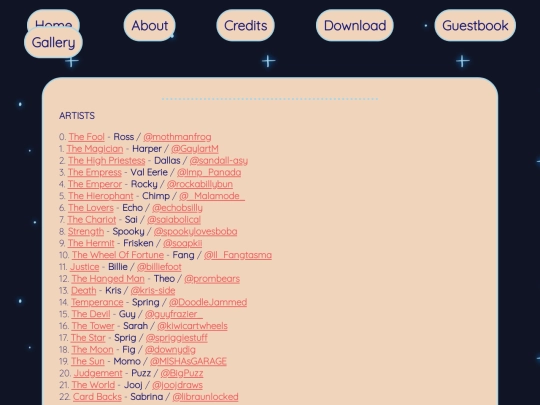
Task: Visit @soapkii profile link
Action: [x=183, y=243]
